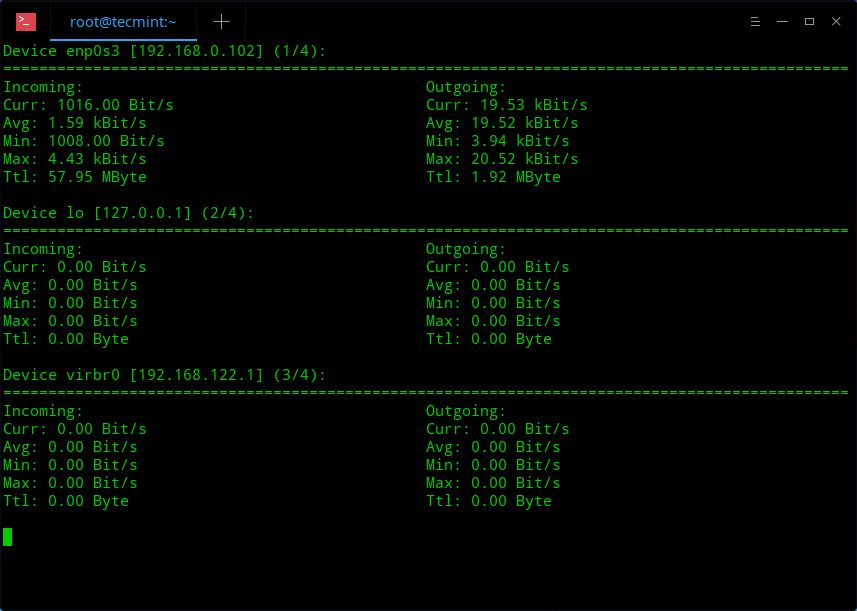Click lo device incoming 'Ttl: 0.00 Byte'
This screenshot has width=857, height=611.
click(x=66, y=339)
